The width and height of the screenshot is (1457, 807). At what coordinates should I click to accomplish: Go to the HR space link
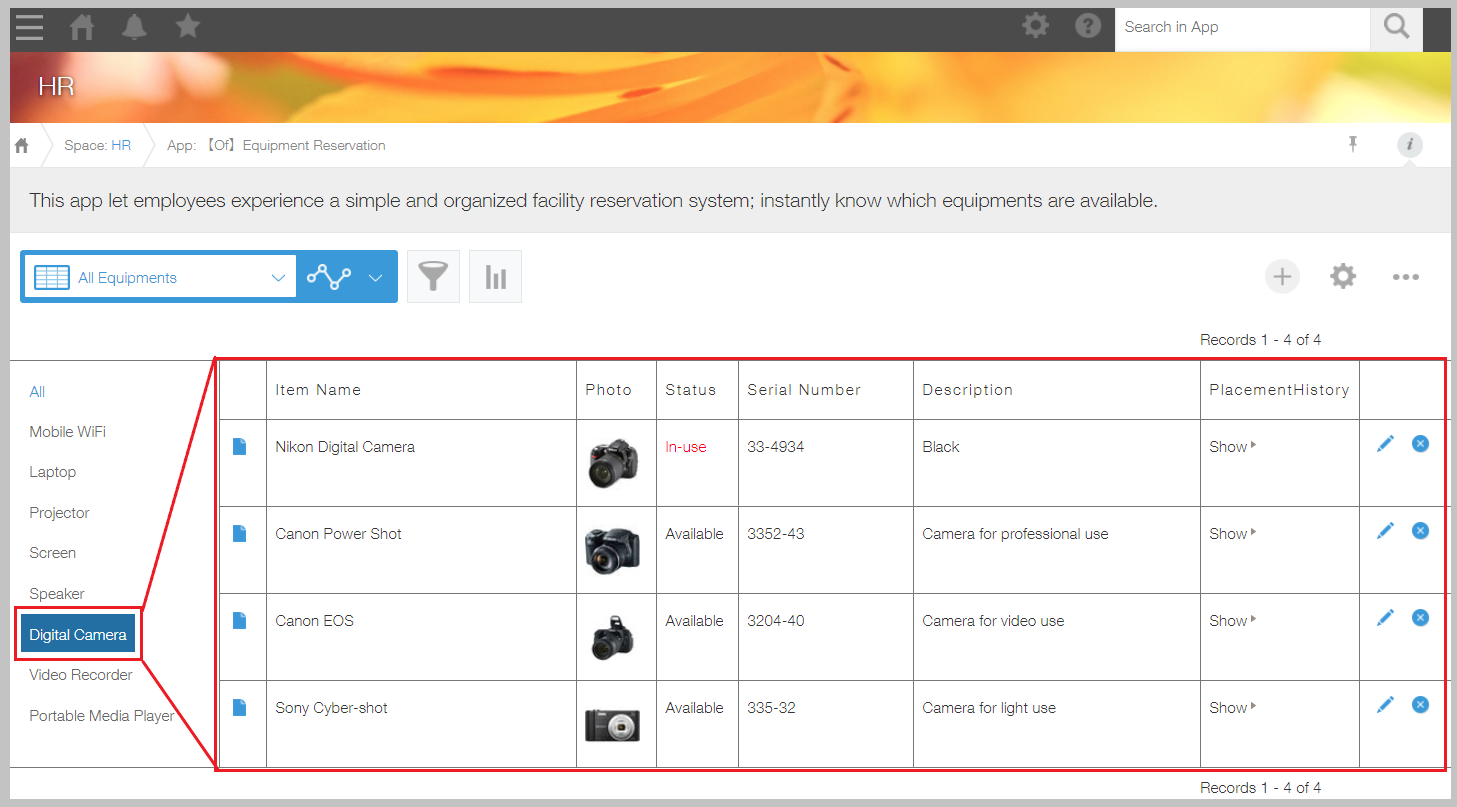pyautogui.click(x=120, y=146)
